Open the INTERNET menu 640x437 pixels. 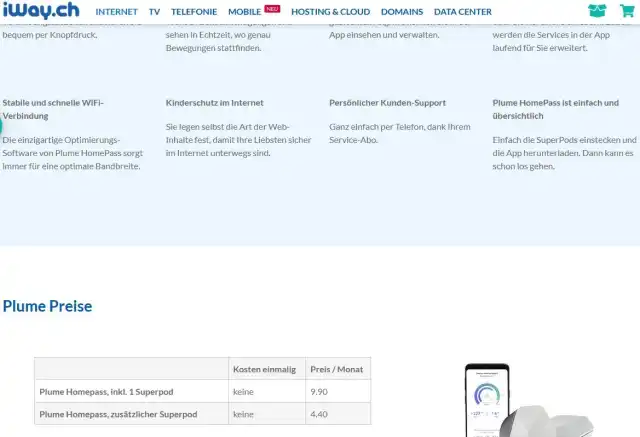coord(116,12)
